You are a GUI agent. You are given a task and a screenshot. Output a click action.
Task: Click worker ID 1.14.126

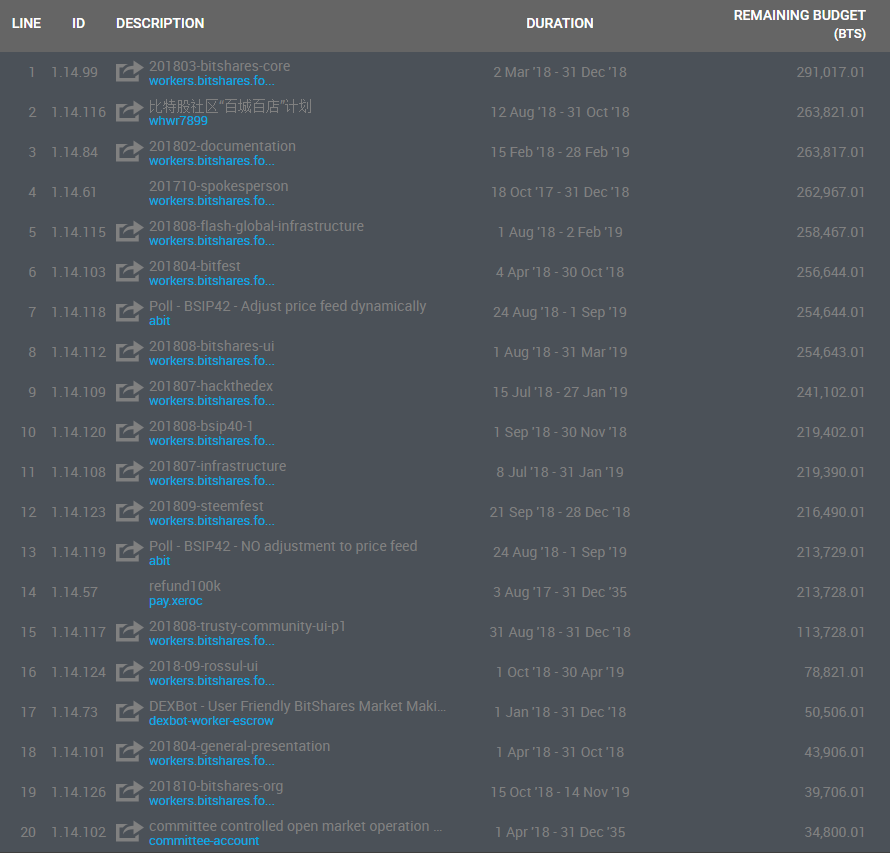coord(78,792)
